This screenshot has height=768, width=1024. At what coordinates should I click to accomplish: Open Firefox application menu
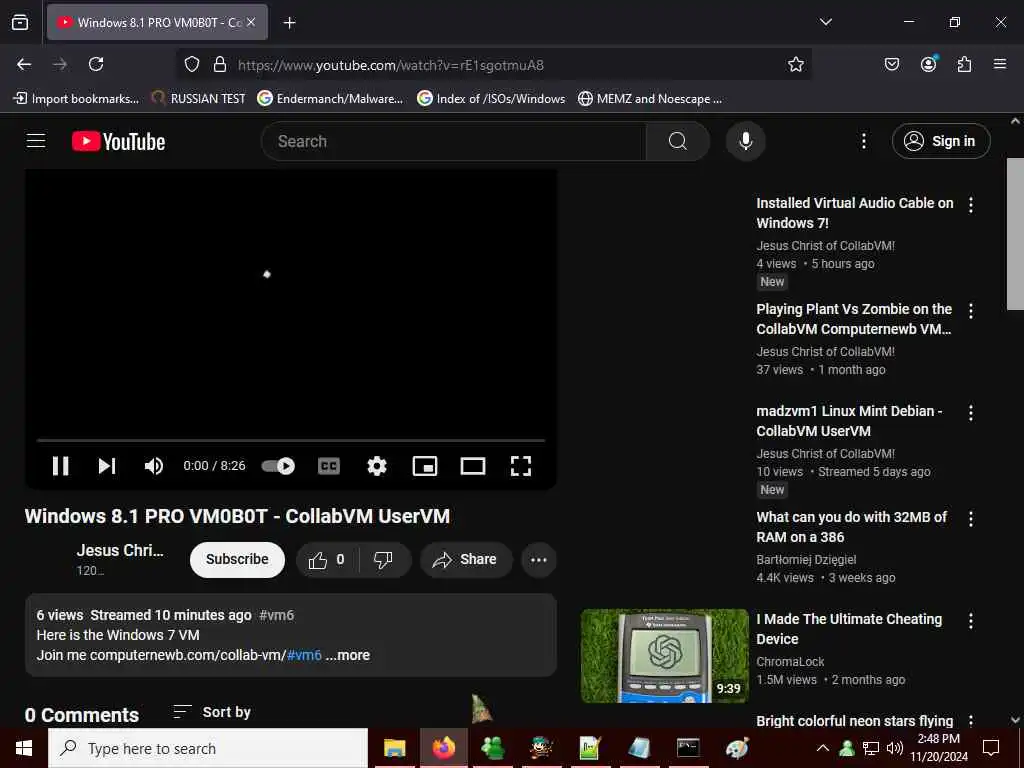1000,64
